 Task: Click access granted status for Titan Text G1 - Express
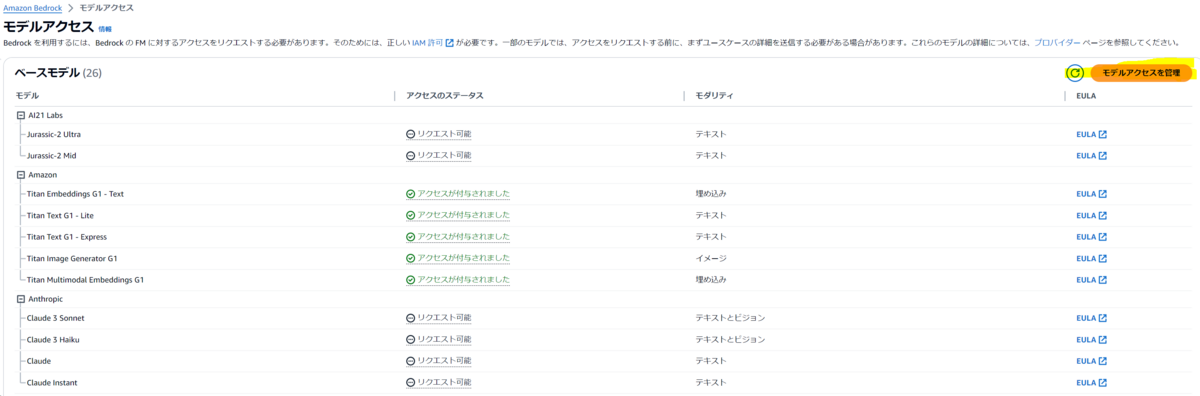coord(458,237)
